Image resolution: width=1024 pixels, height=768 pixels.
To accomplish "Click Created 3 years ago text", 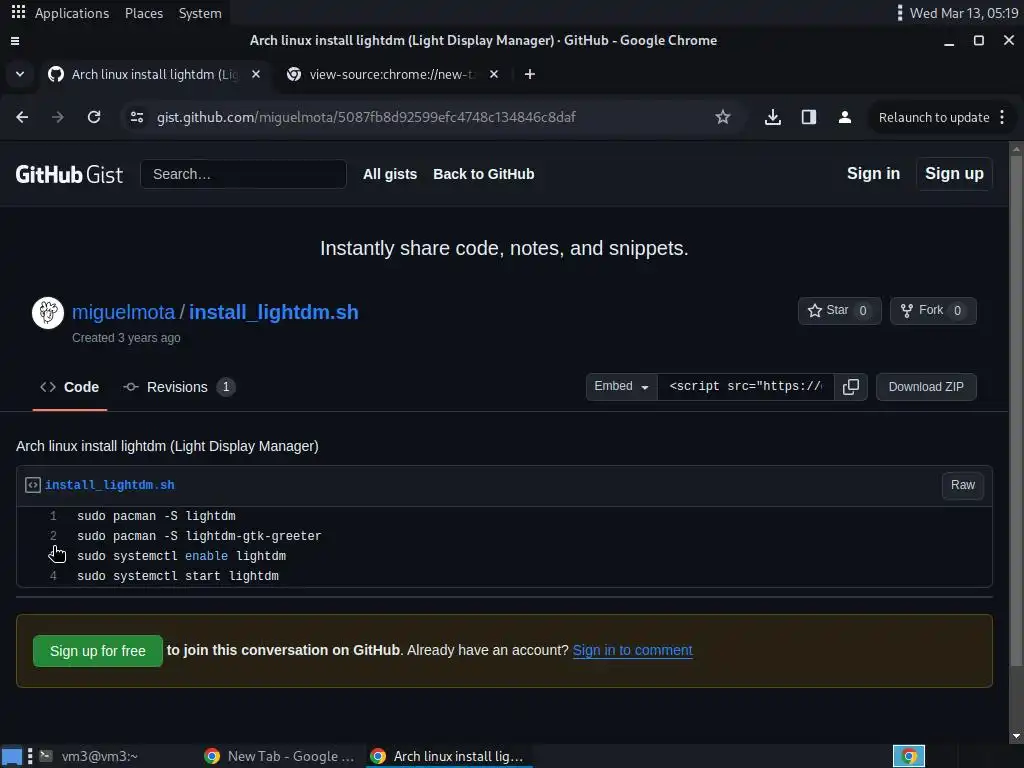I will point(126,338).
